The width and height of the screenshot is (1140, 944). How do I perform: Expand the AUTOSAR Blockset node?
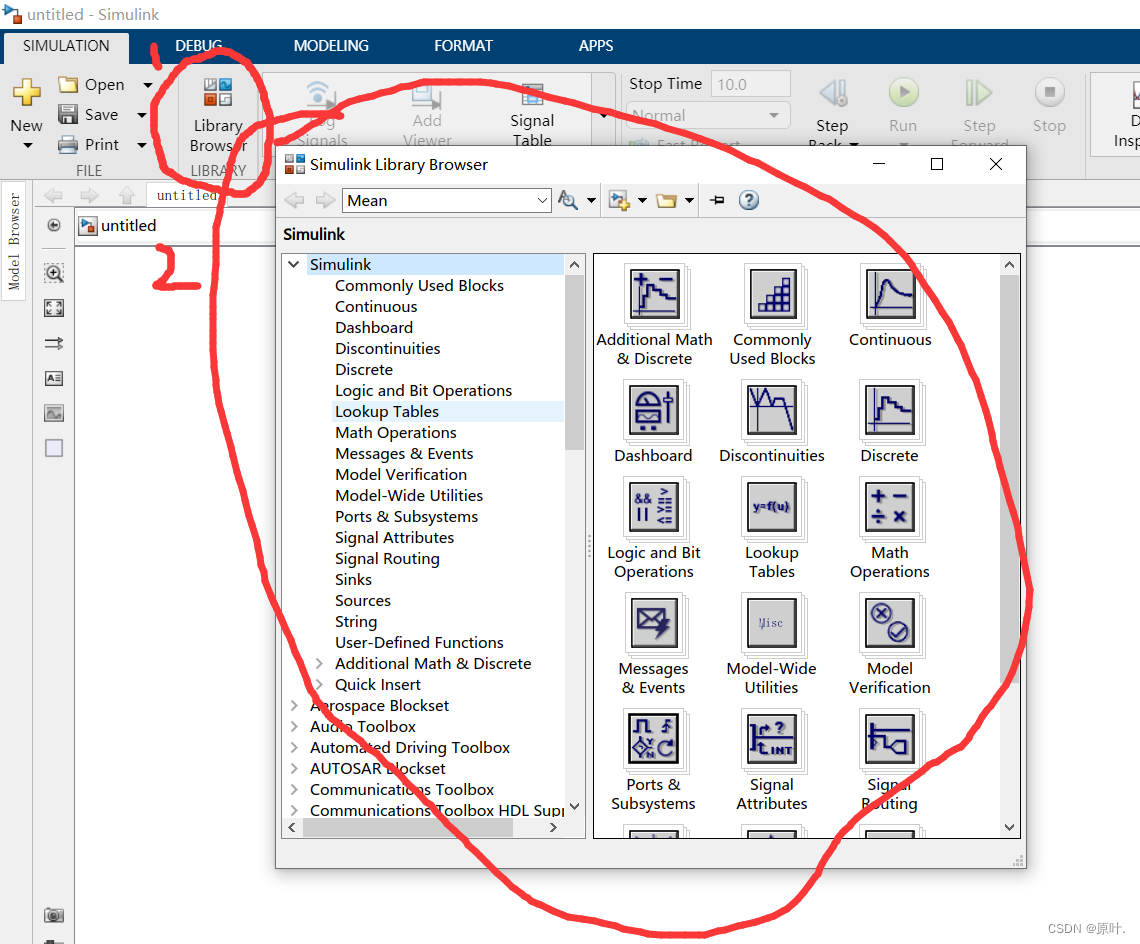click(x=294, y=769)
